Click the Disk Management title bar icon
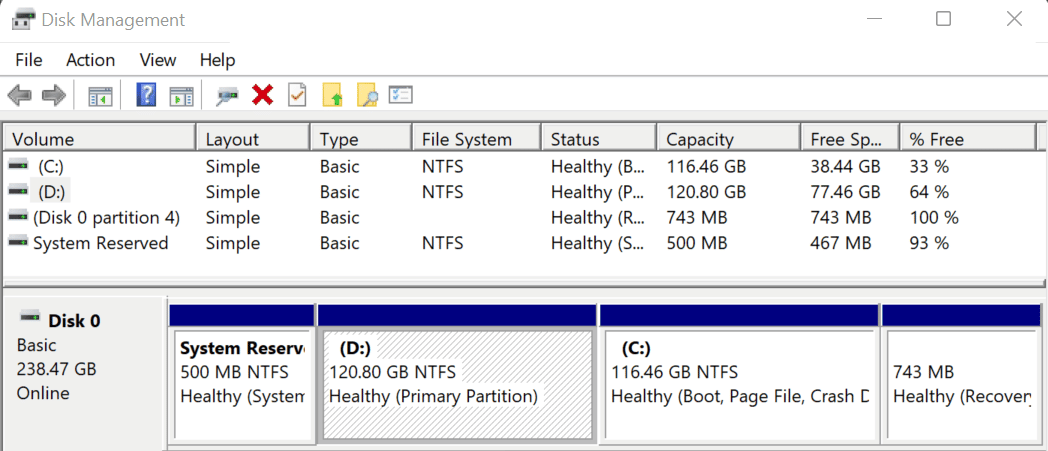This screenshot has width=1048, height=451. 22,19
